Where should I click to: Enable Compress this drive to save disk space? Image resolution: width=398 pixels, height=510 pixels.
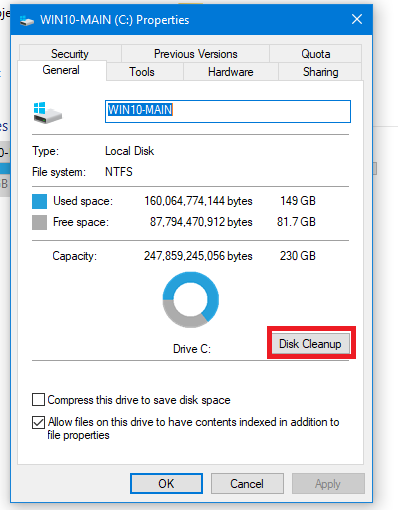38,399
